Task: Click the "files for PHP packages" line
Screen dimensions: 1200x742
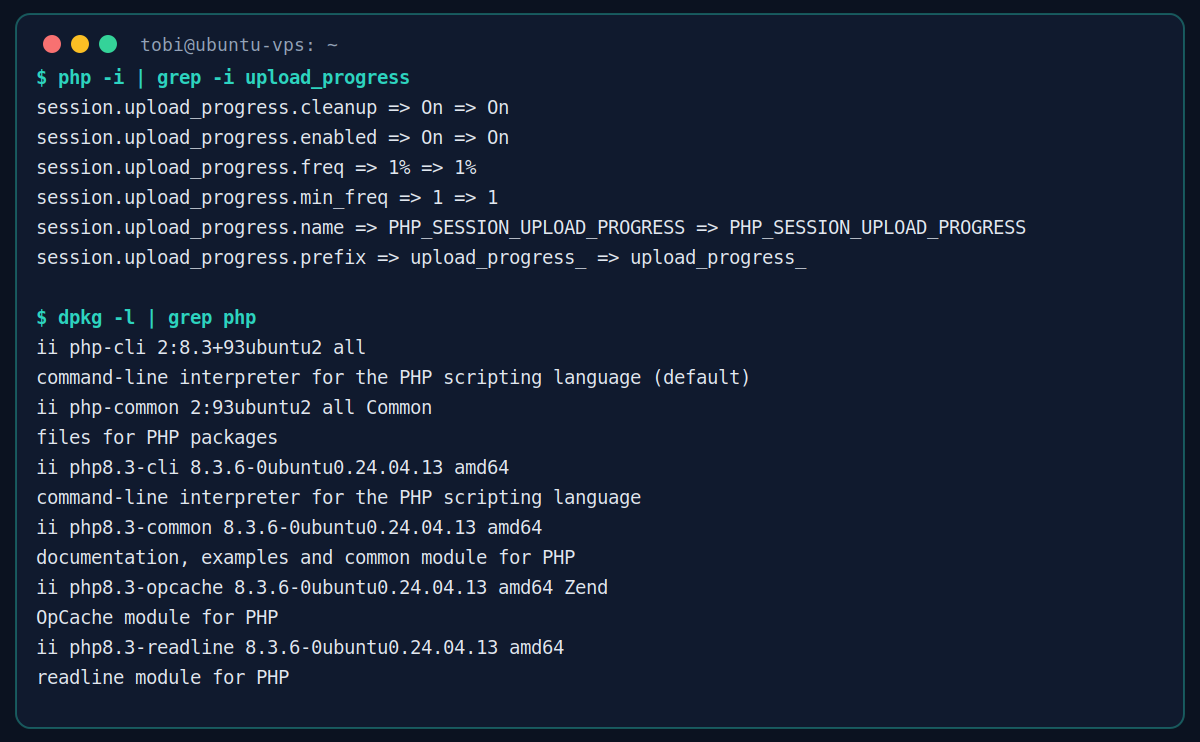Action: pos(157,438)
